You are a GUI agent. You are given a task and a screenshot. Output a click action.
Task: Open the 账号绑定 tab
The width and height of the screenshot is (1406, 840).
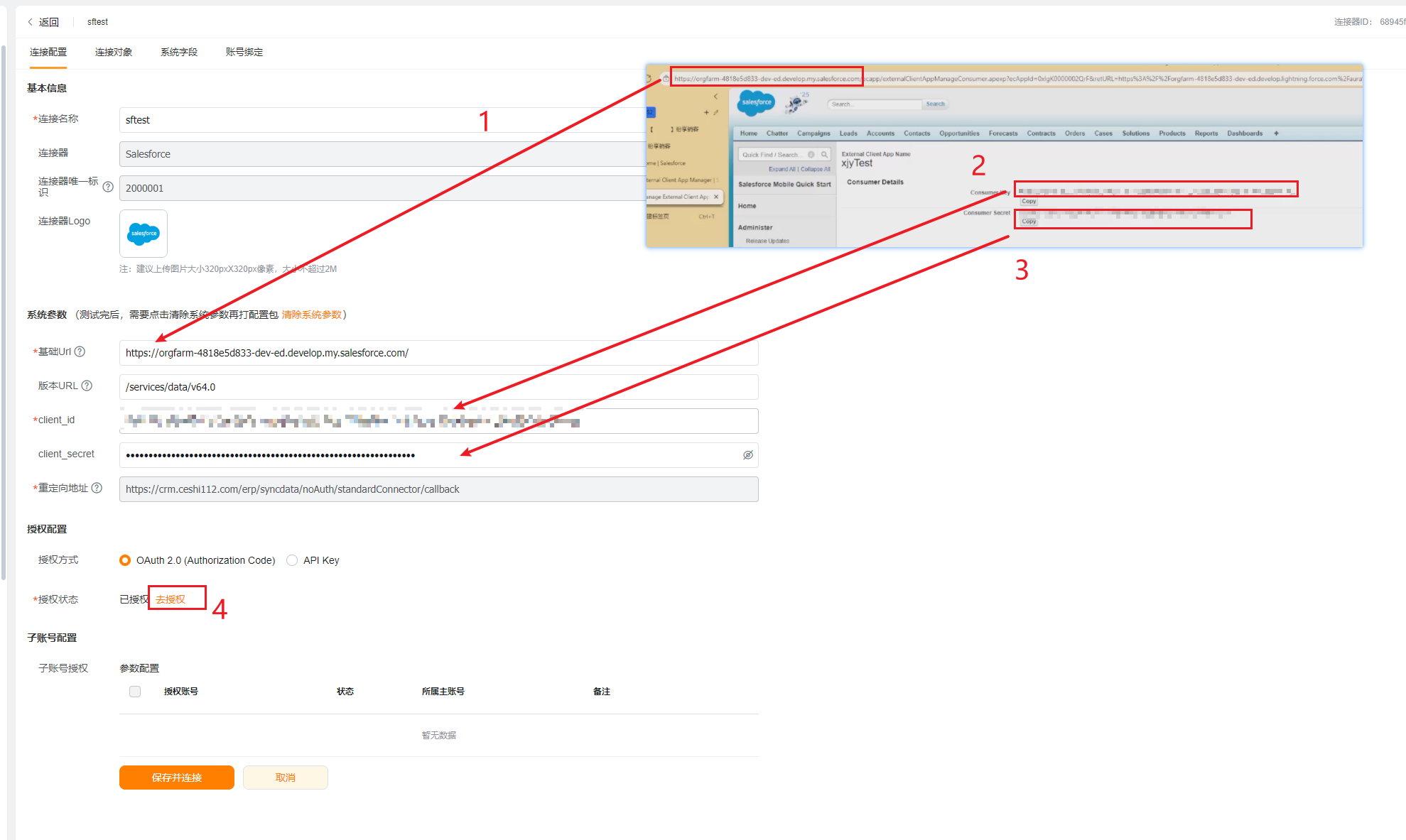point(244,52)
